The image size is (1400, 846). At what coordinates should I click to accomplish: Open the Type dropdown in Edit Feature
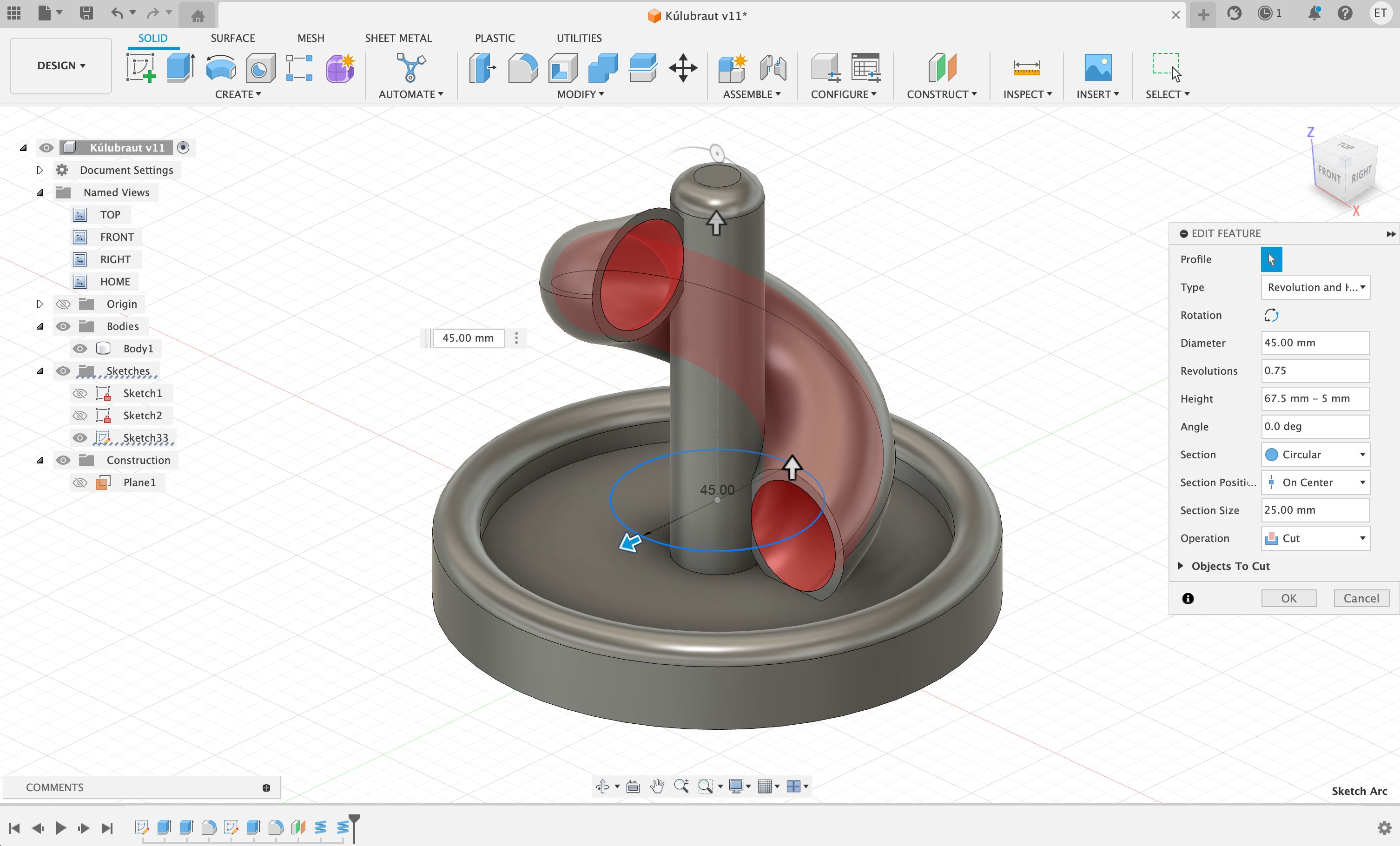tap(1315, 287)
